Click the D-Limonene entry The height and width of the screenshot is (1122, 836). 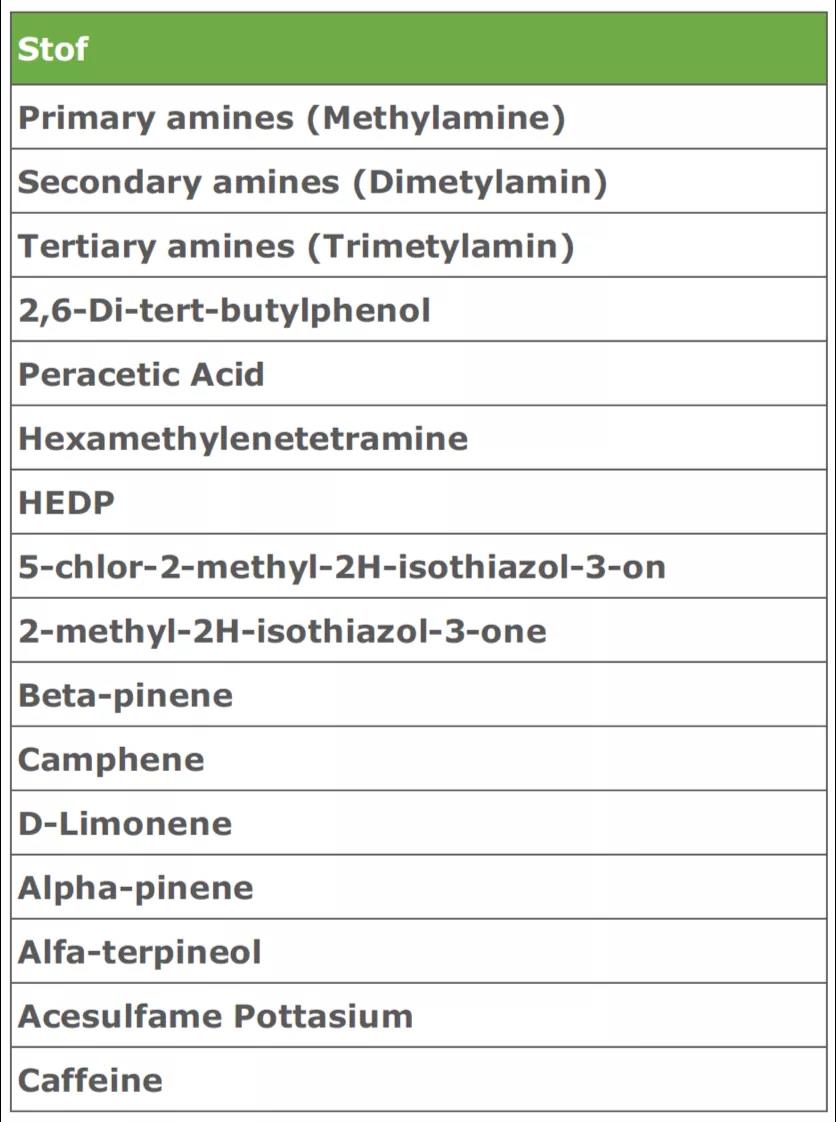click(x=126, y=823)
